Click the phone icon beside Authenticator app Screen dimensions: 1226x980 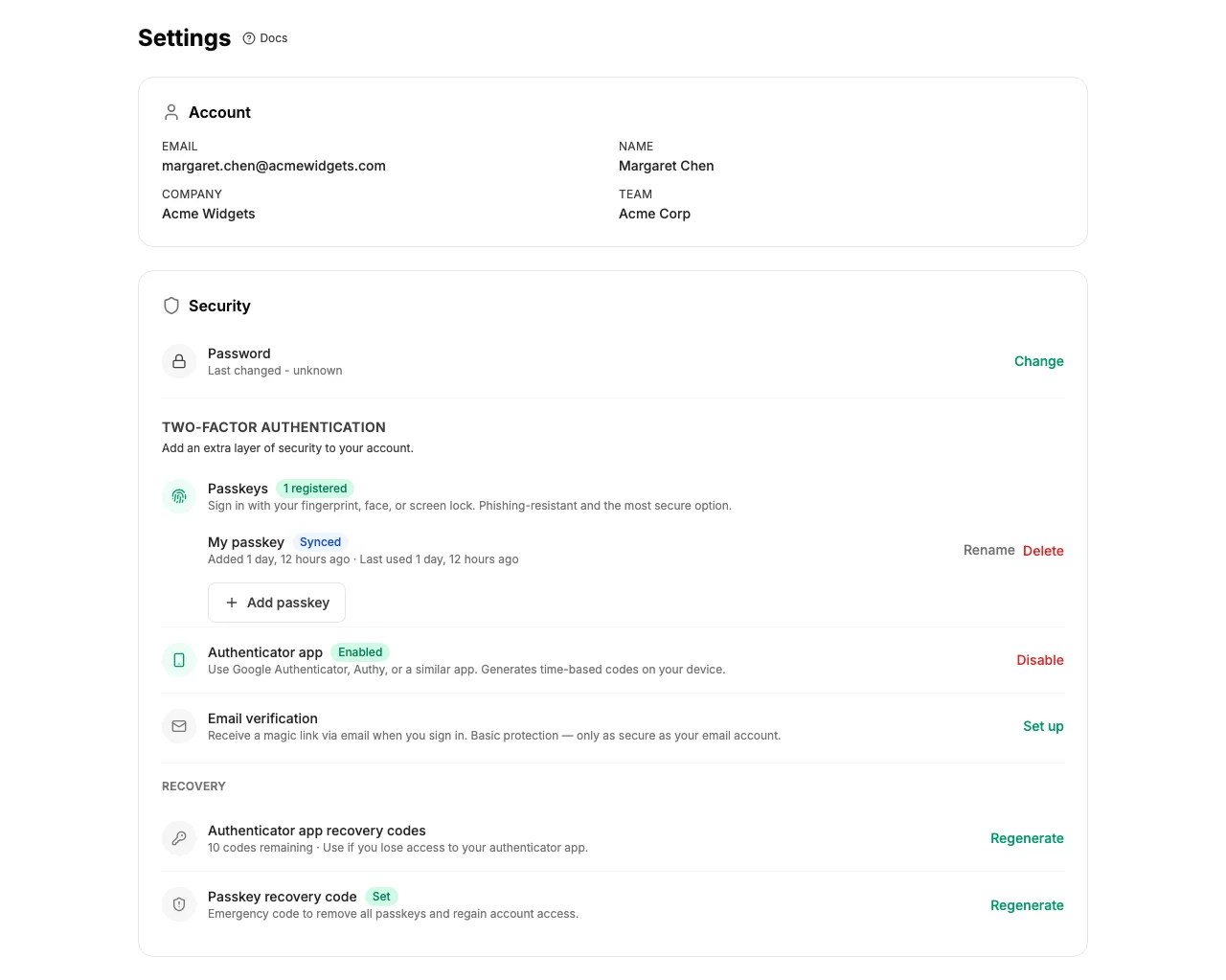point(179,660)
